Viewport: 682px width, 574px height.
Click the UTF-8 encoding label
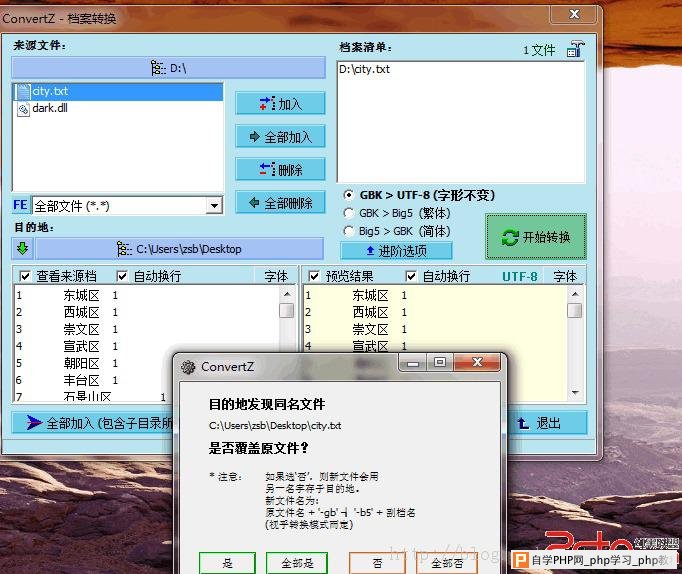click(520, 277)
